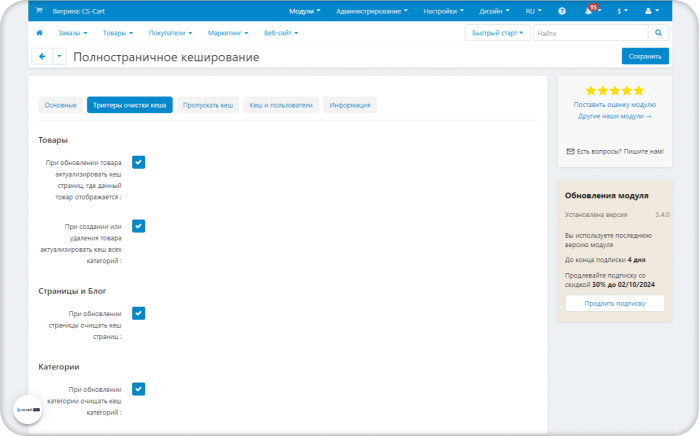Open the home dashboard icon
Screen dimensions: 700x436
tap(39, 33)
